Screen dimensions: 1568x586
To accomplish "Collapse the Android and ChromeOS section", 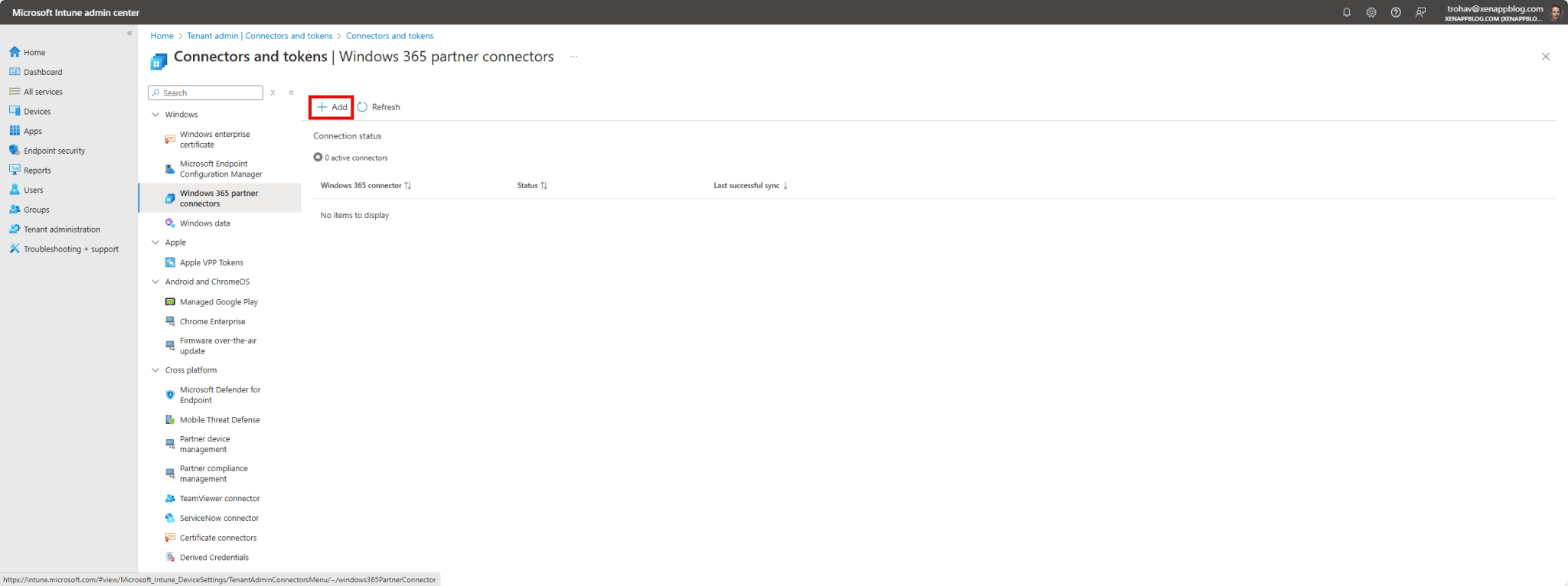I will pos(155,282).
